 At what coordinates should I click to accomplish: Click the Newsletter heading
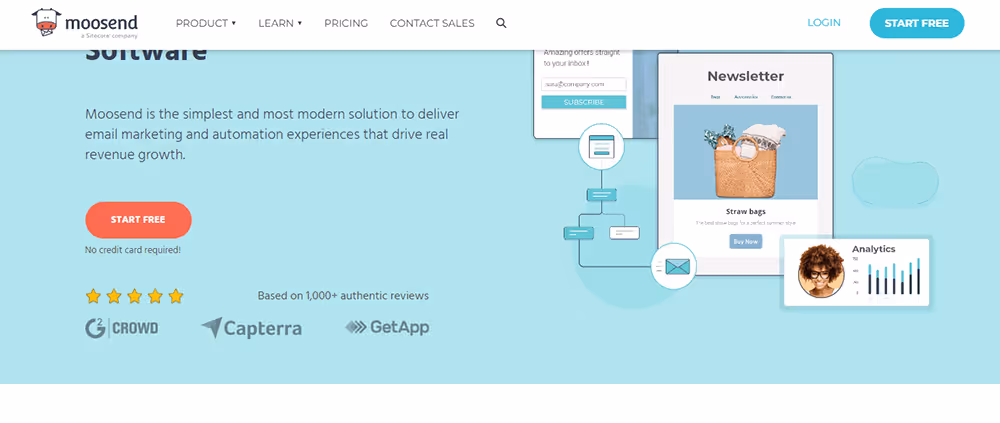coord(746,77)
